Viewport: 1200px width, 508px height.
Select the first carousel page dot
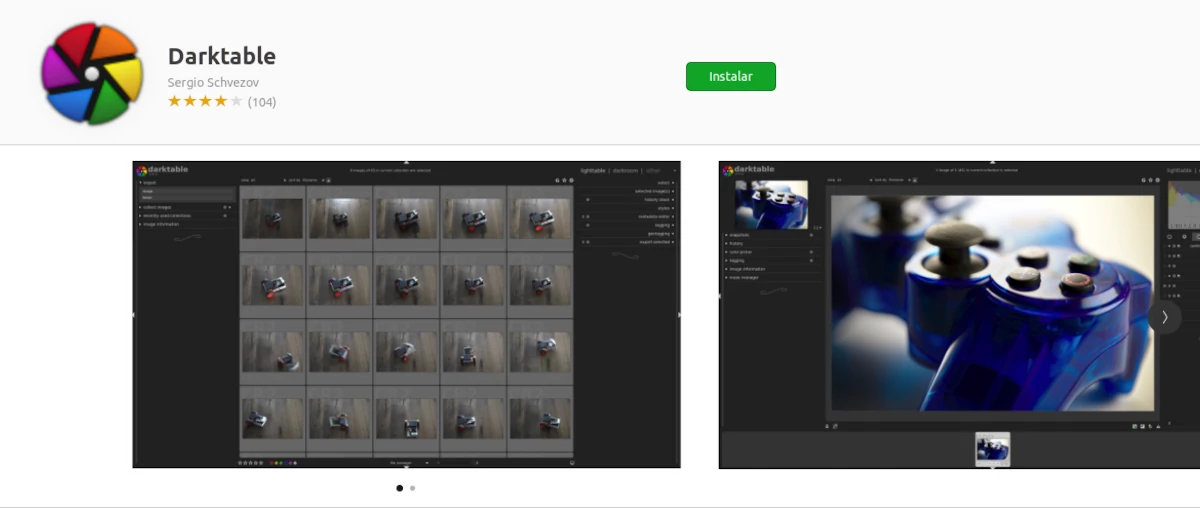(x=399, y=488)
